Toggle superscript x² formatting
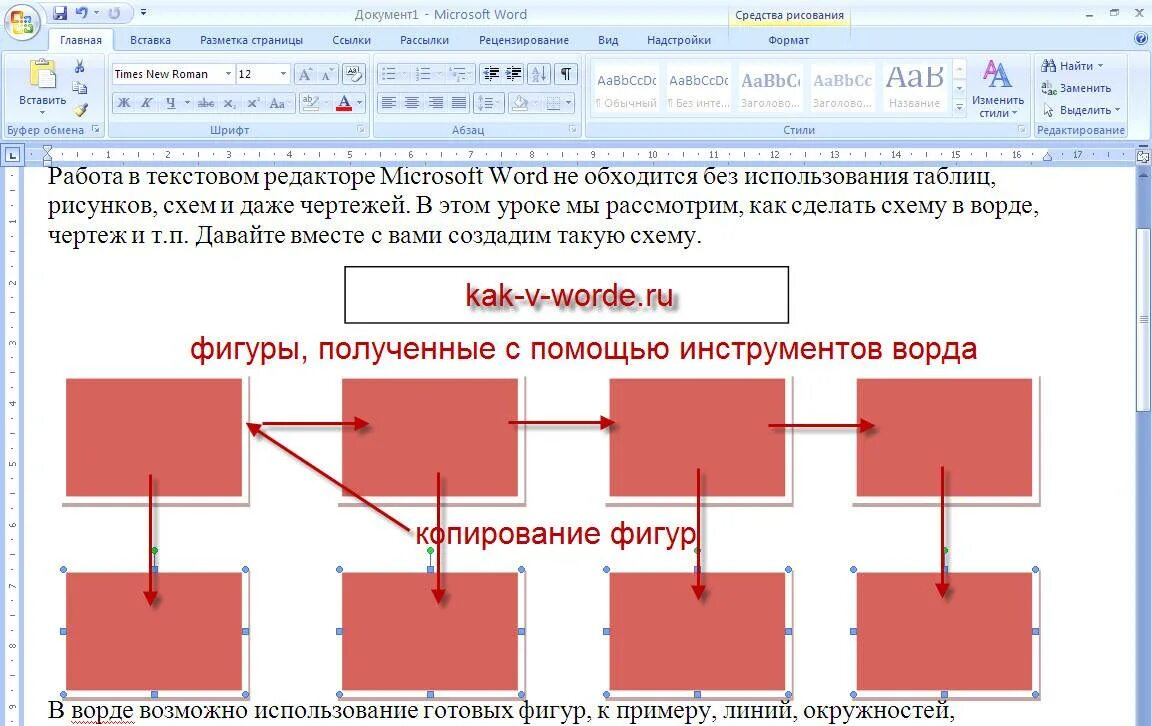Viewport: 1152px width, 726px height. pyautogui.click(x=253, y=103)
